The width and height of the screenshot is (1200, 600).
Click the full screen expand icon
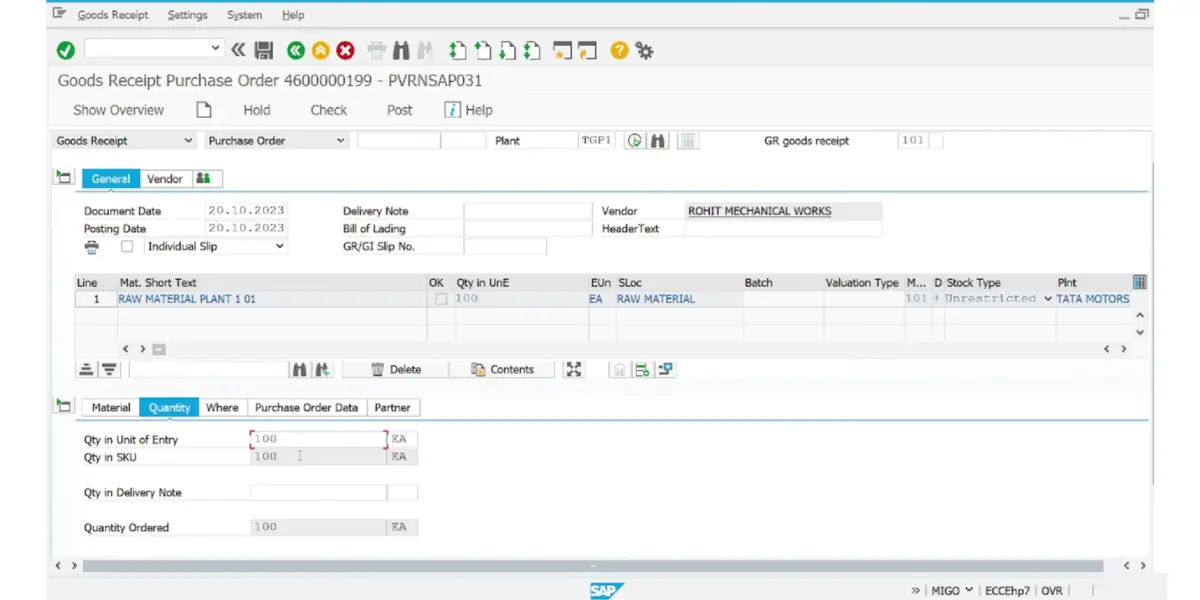[x=573, y=369]
